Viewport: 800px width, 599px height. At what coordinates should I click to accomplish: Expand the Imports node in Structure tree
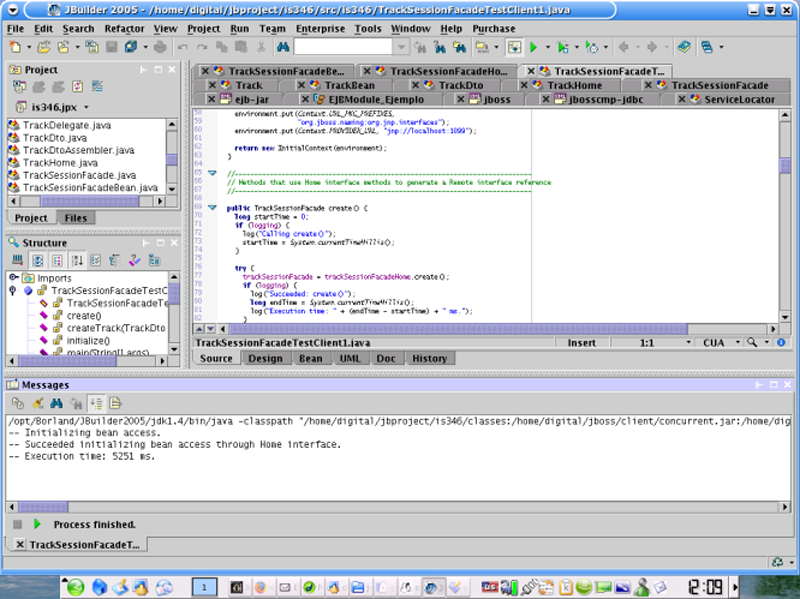tap(12, 278)
